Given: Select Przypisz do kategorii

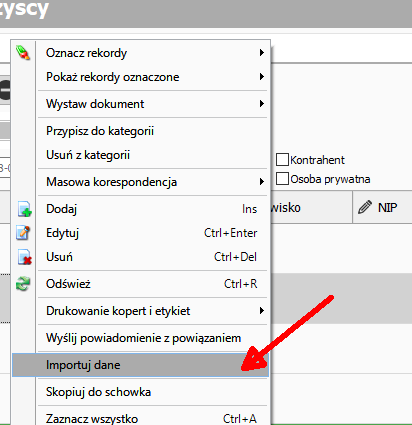Looking at the screenshot, I should (x=140, y=131).
